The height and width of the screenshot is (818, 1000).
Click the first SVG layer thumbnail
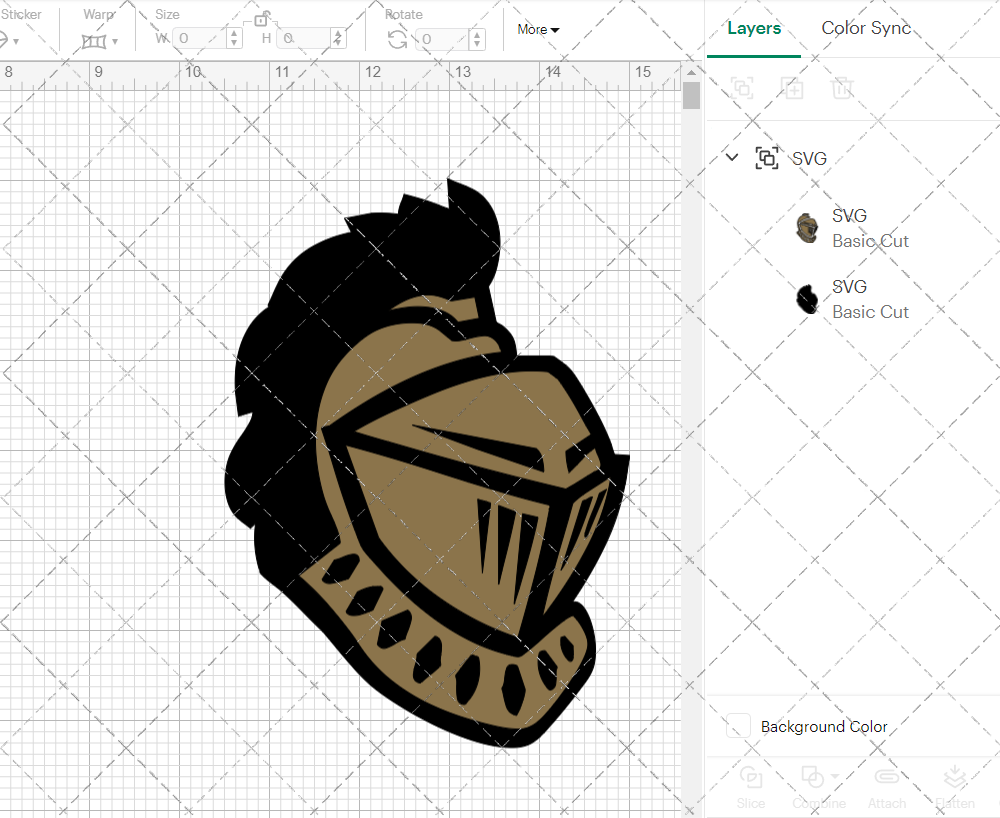[806, 227]
